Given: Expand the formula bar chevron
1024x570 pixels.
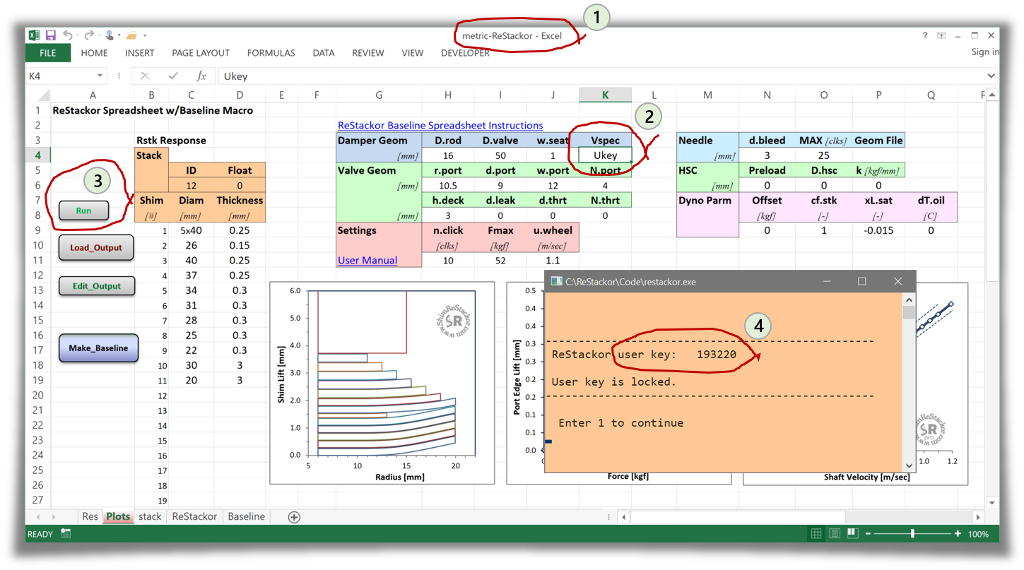Looking at the screenshot, I should 991,76.
